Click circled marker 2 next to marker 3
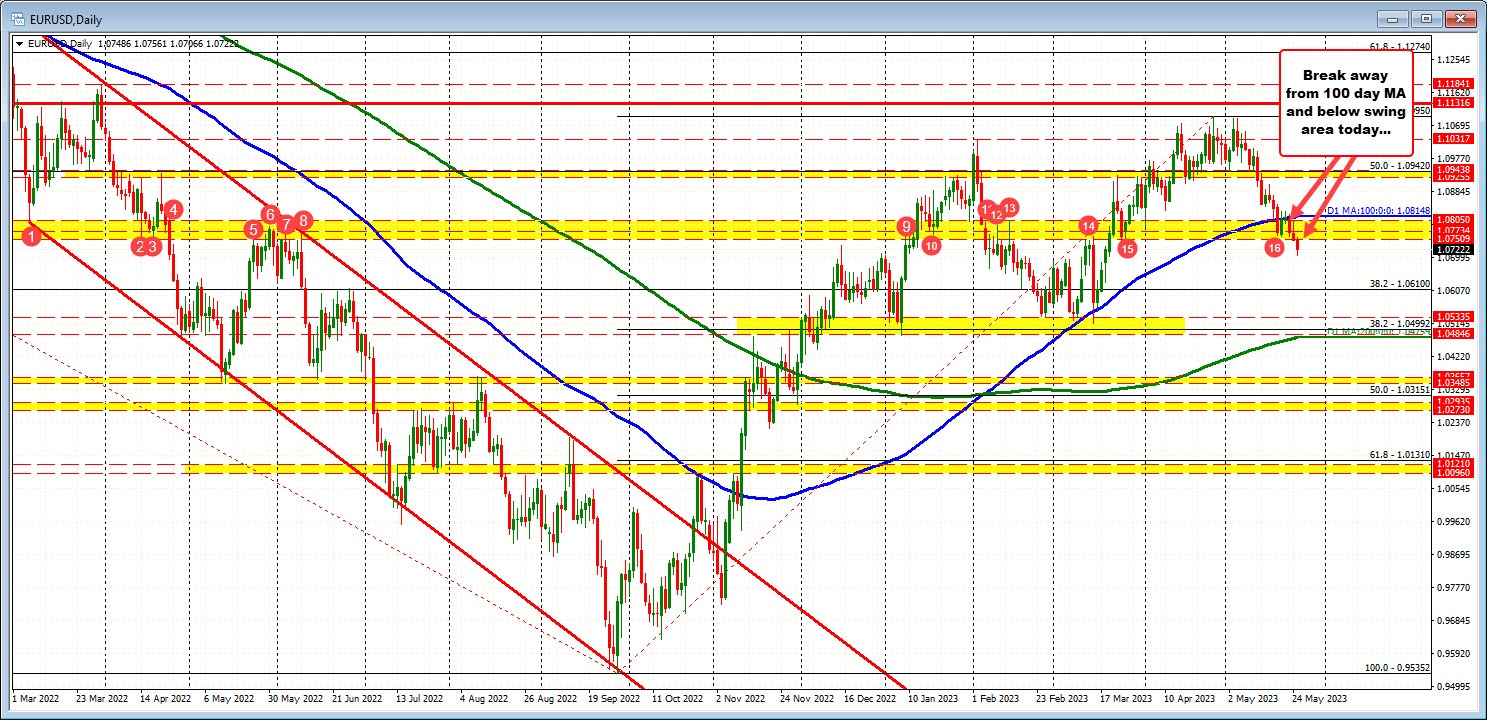The width and height of the screenshot is (1487, 720). point(139,244)
